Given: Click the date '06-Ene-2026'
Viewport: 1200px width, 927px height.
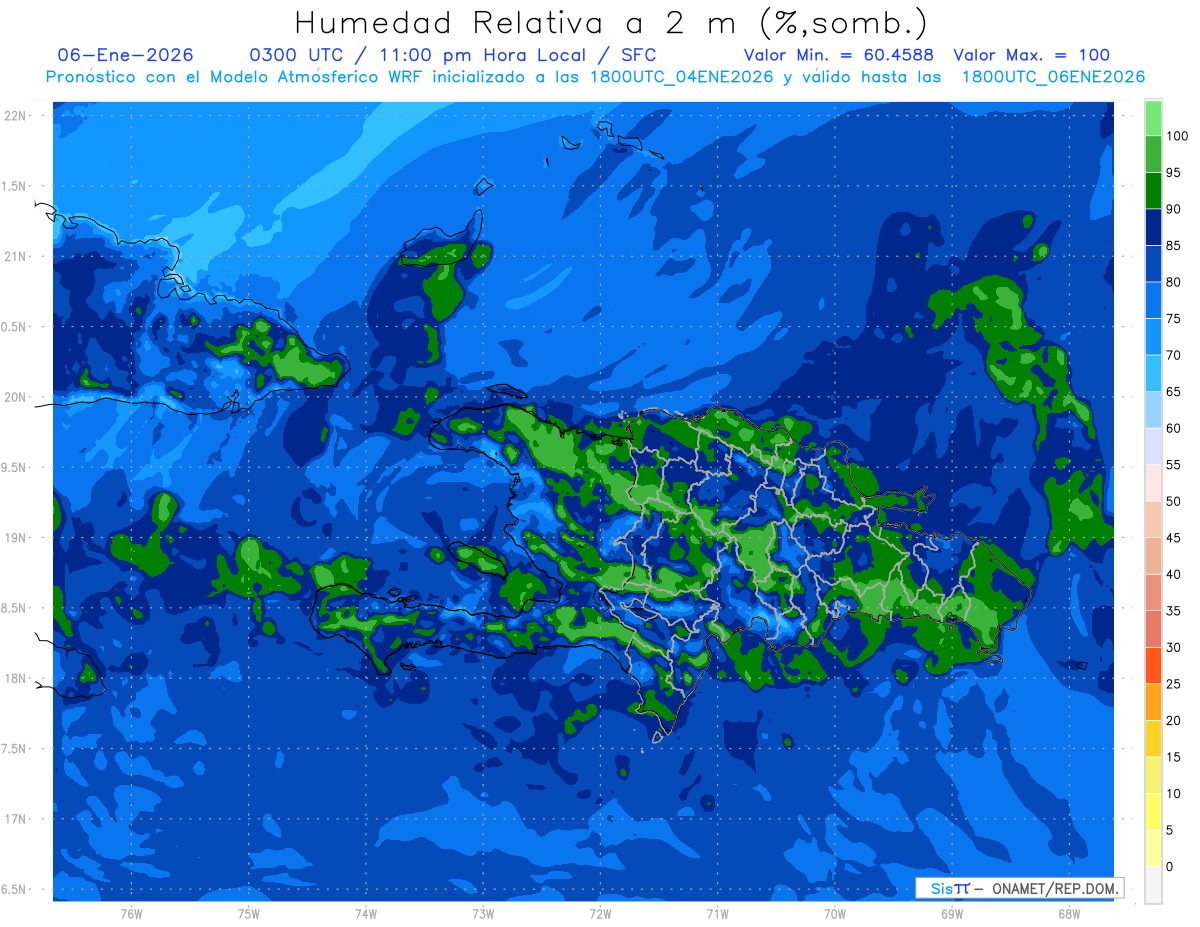Looking at the screenshot, I should point(126,55).
